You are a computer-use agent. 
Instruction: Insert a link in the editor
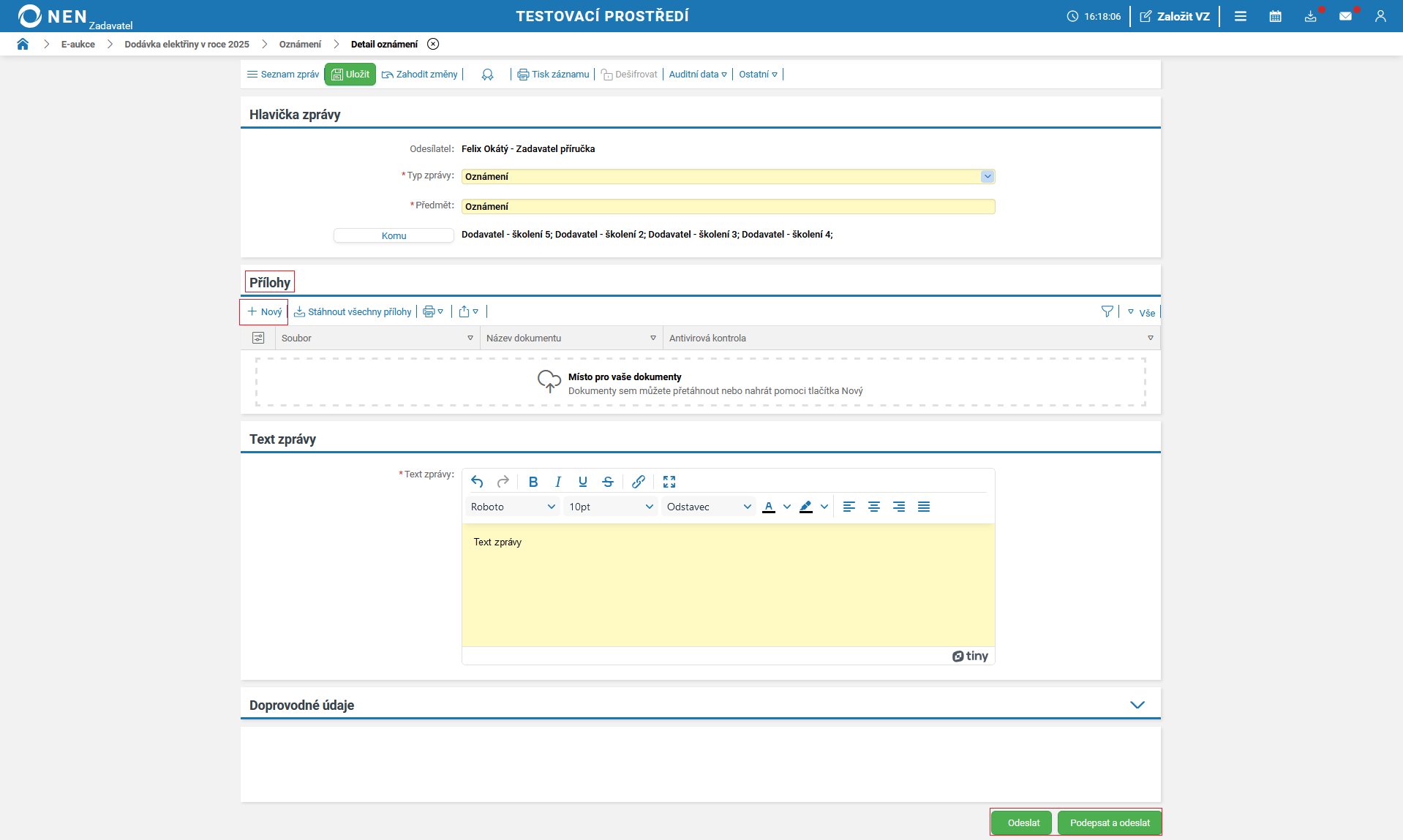pyautogui.click(x=639, y=482)
